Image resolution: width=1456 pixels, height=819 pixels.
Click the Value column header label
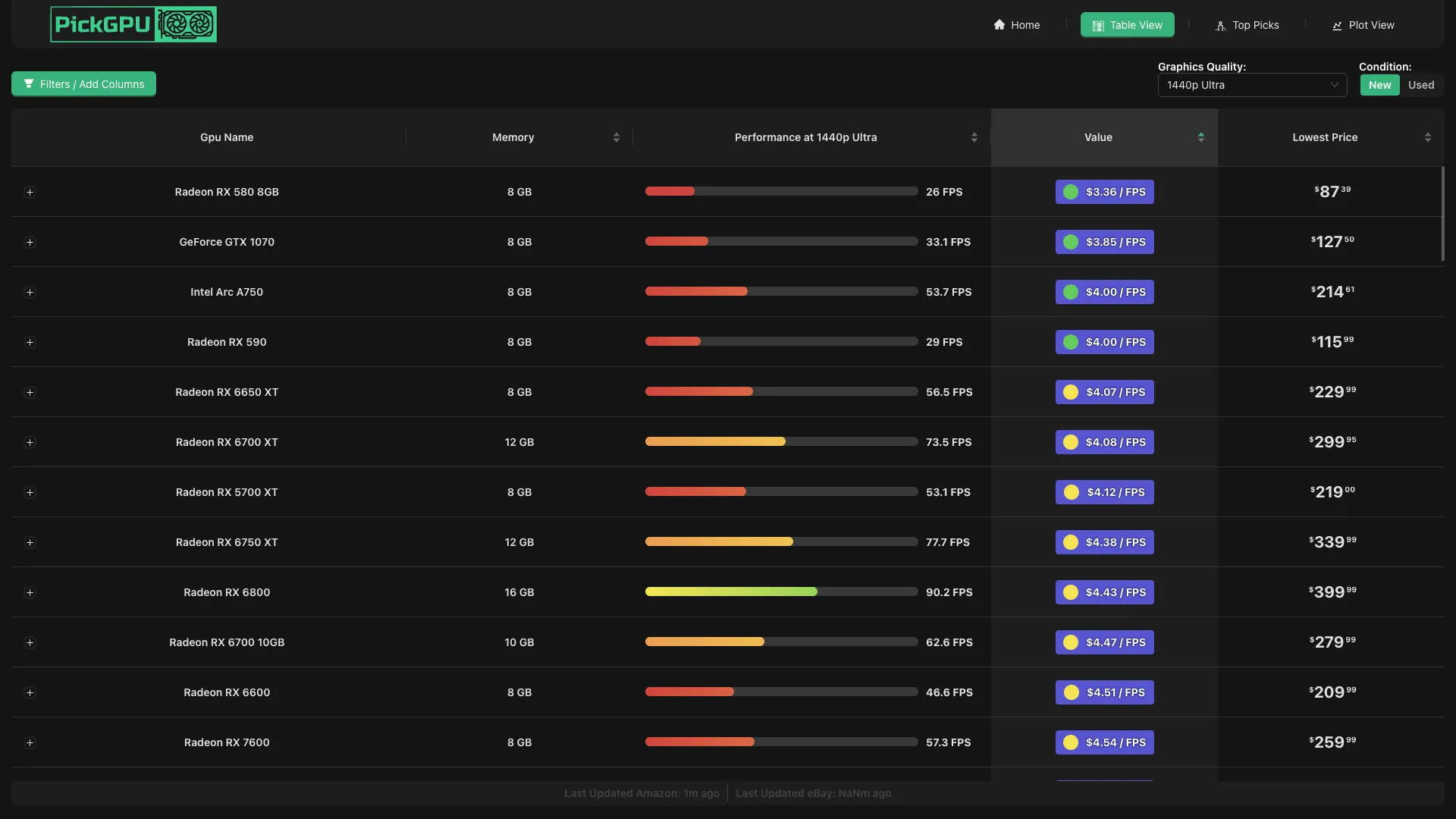point(1098,137)
